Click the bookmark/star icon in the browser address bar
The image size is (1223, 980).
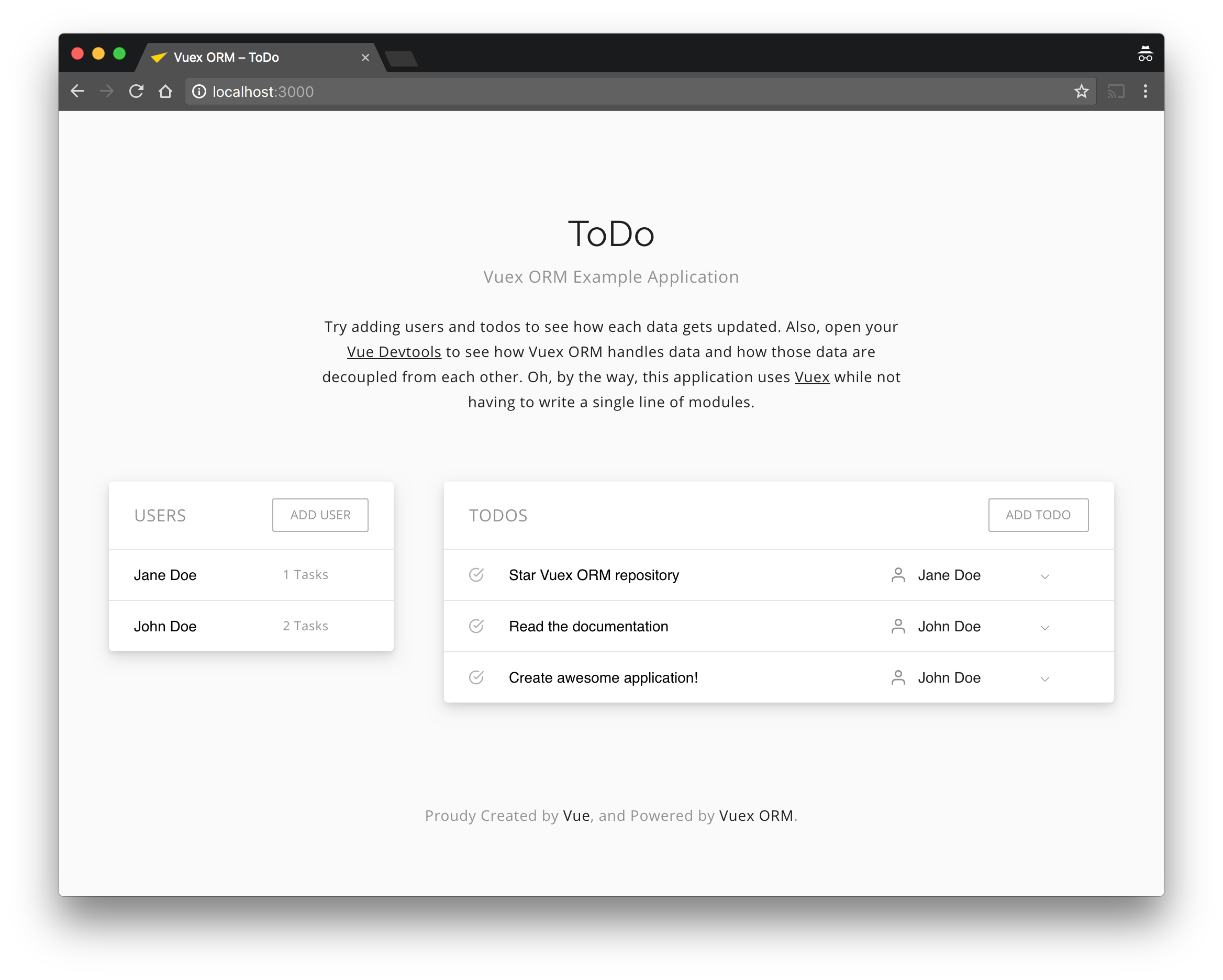(x=1081, y=92)
